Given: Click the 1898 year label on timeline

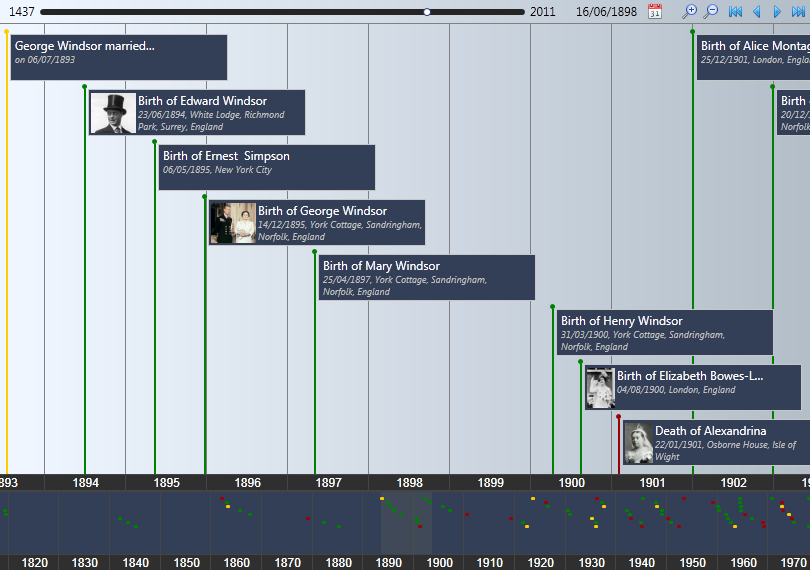Looking at the screenshot, I should 410,483.
